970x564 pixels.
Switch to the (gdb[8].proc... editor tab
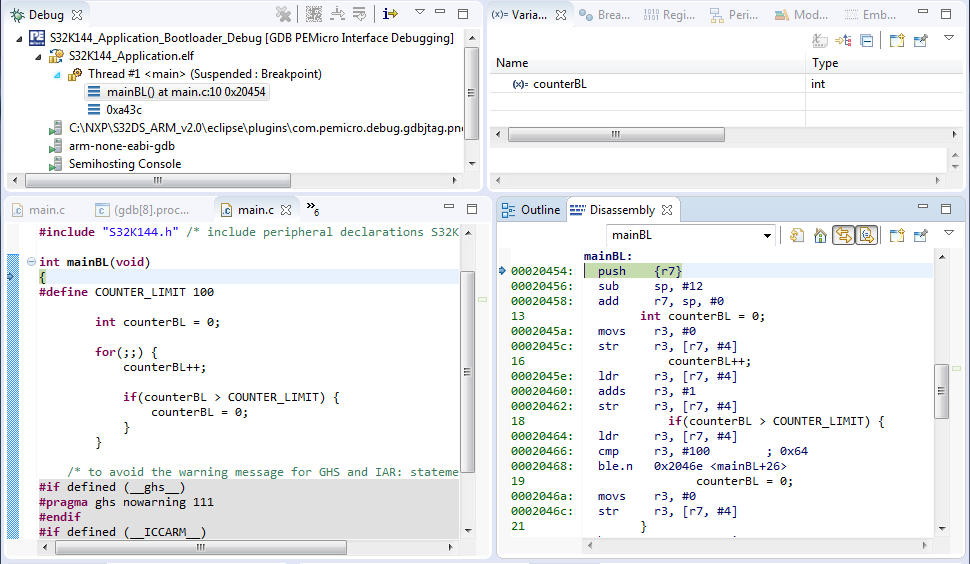coord(144,210)
